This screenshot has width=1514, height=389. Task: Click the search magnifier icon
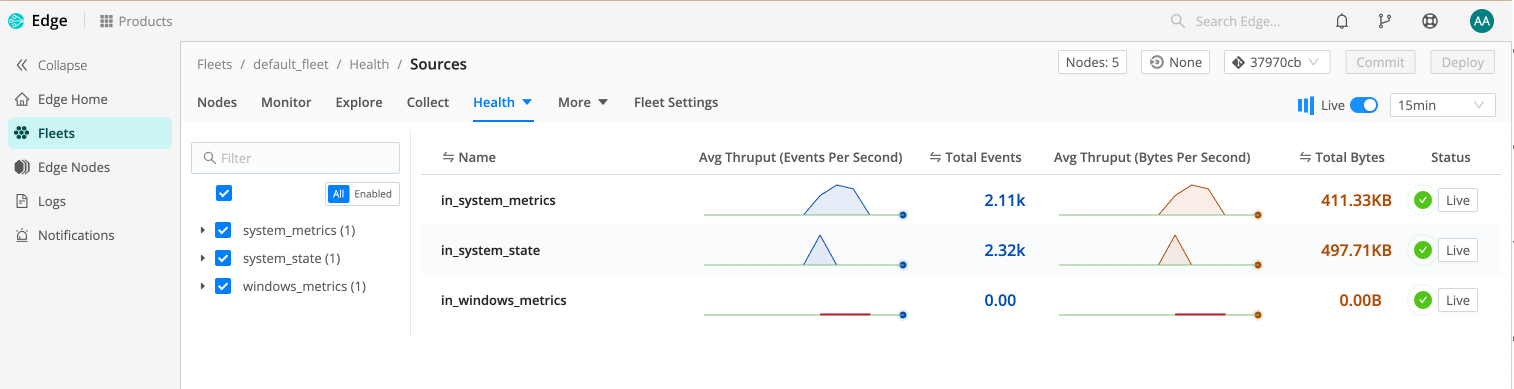[x=1179, y=21]
